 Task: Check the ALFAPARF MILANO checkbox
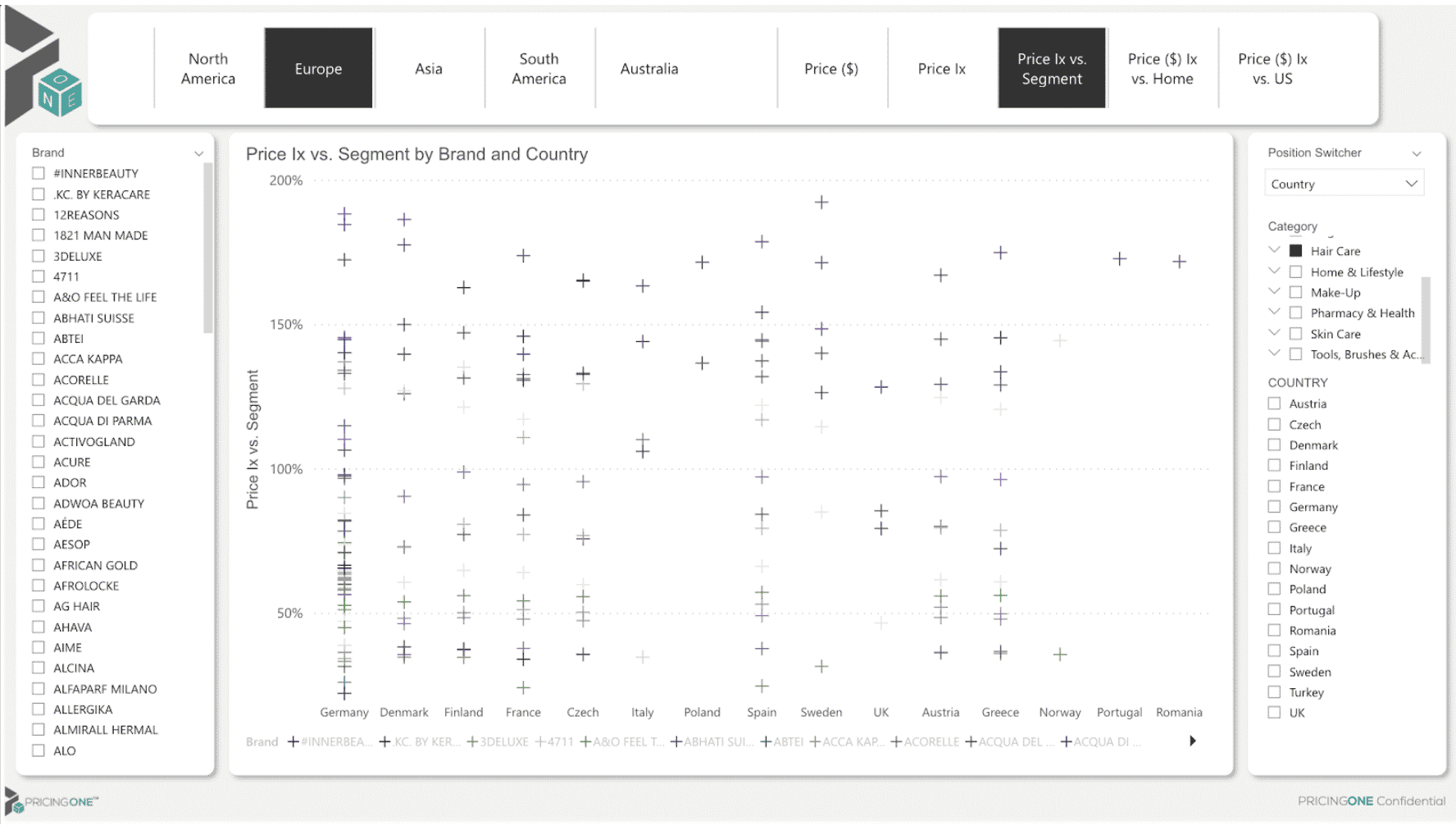(39, 688)
